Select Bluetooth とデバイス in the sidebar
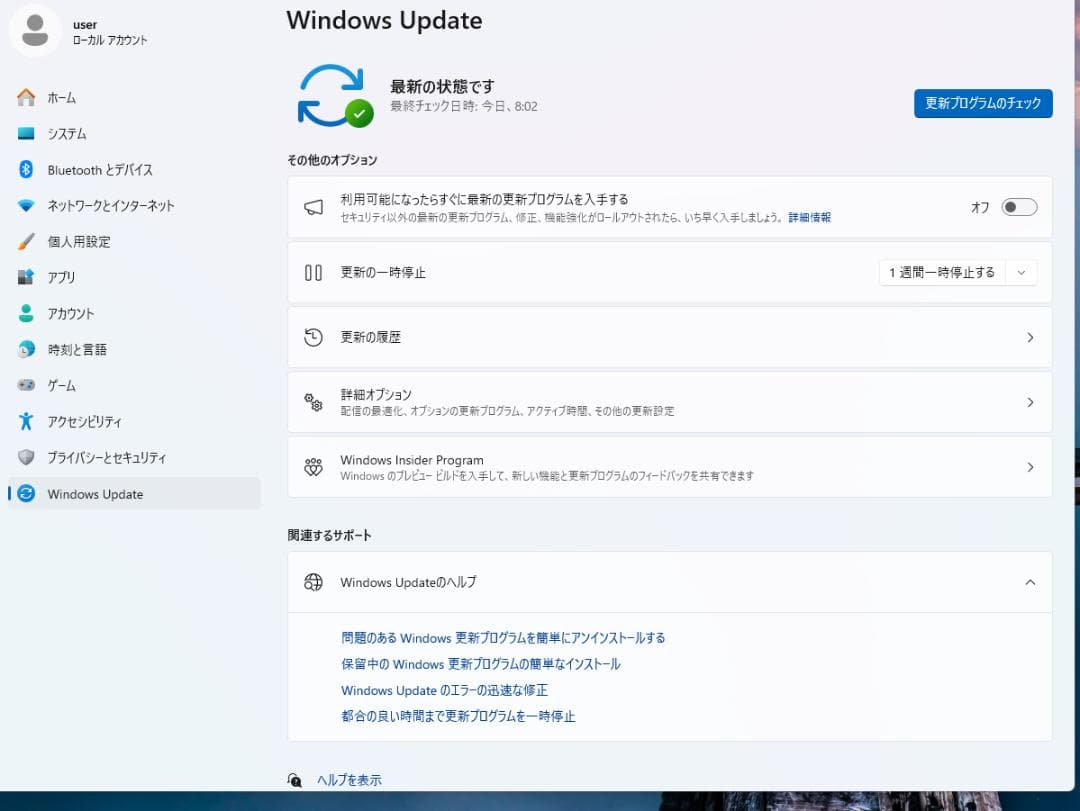This screenshot has width=1080, height=811. pyautogui.click(x=100, y=169)
